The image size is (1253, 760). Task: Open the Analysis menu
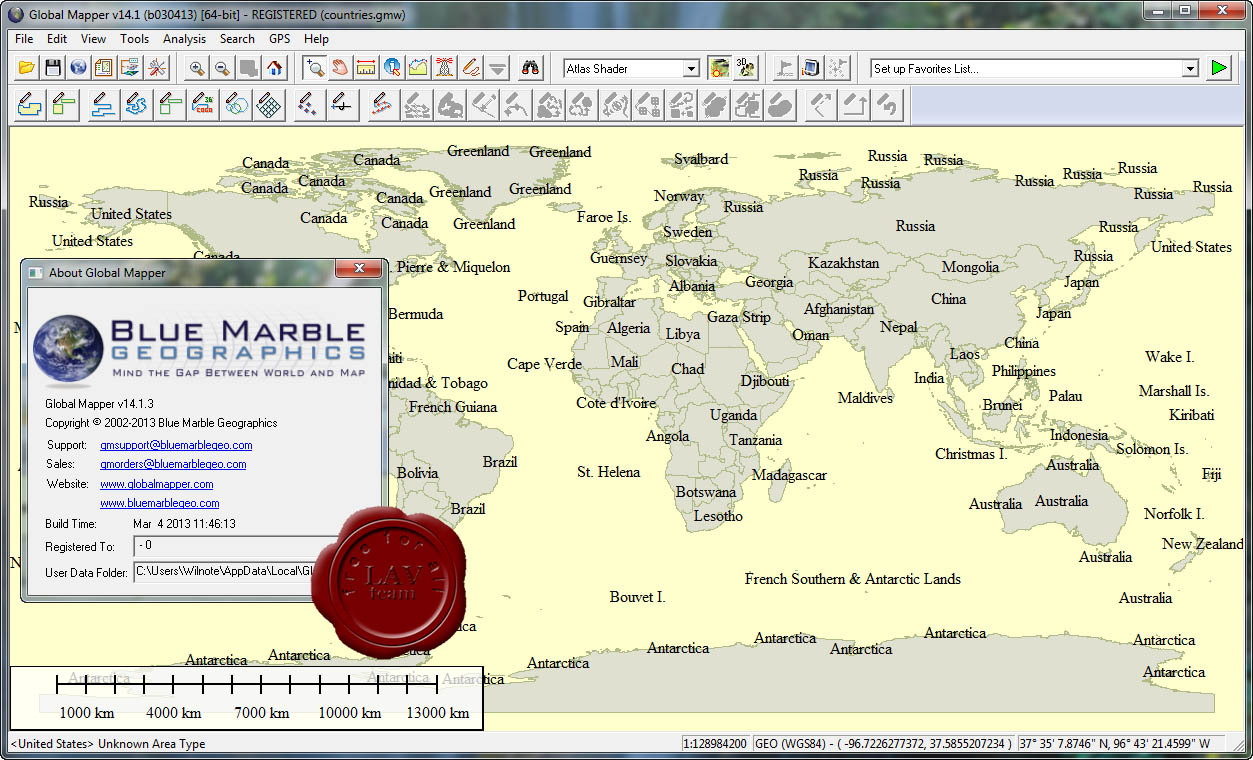coord(184,39)
